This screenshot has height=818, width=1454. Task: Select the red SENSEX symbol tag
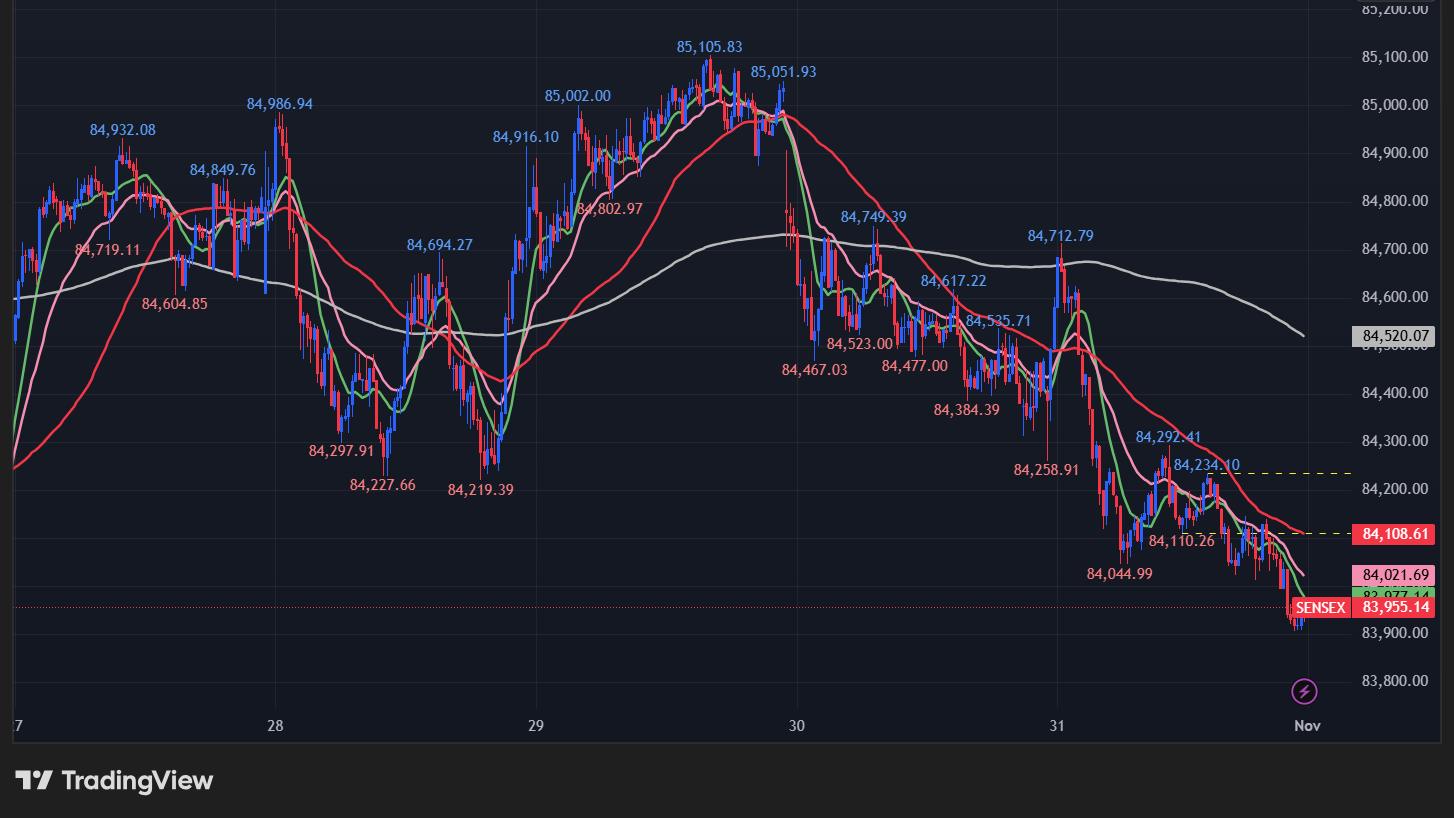(1320, 608)
